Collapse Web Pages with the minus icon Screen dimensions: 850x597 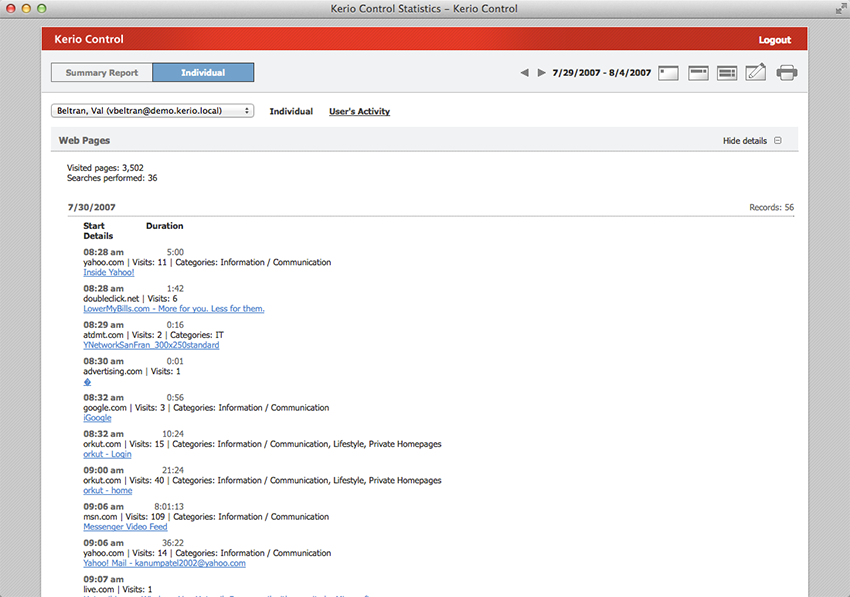point(778,140)
